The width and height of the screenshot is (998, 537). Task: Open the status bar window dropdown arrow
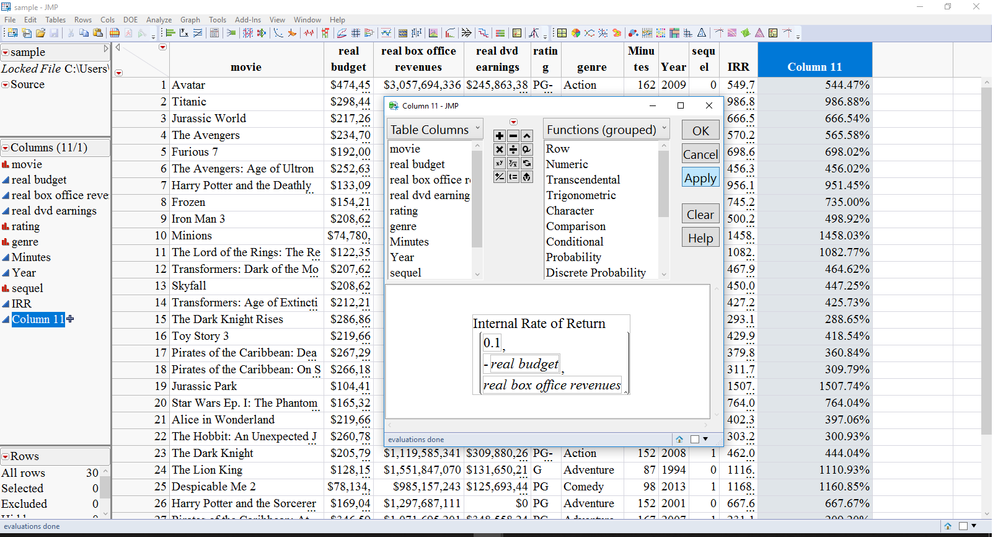(974, 526)
